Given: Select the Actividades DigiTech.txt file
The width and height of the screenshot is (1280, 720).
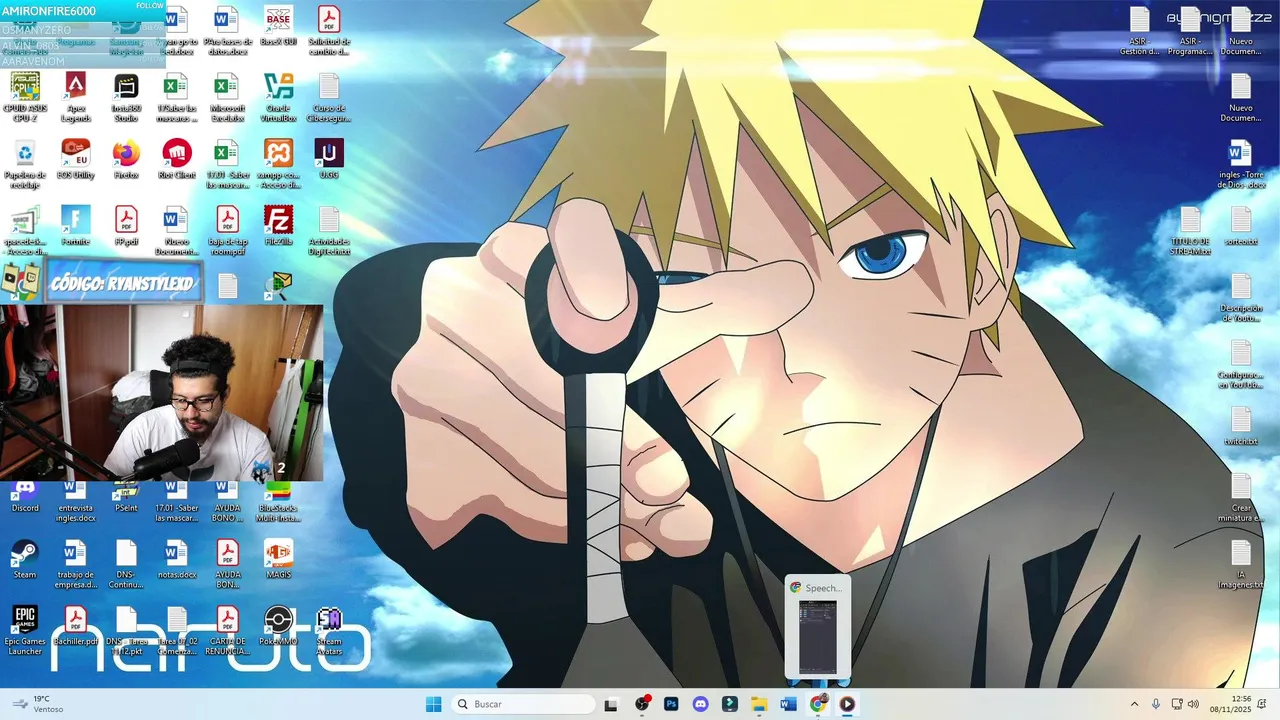Looking at the screenshot, I should click(x=329, y=231).
